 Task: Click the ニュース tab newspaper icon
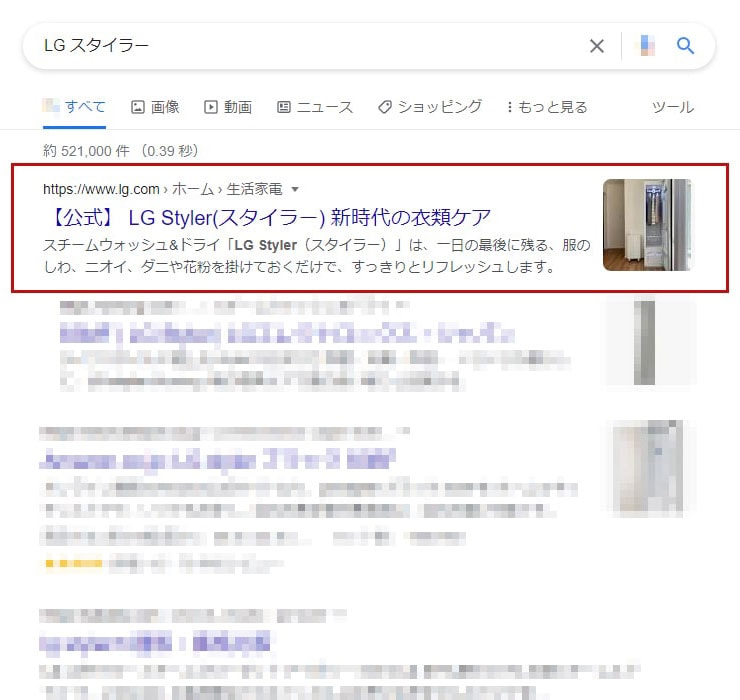pyautogui.click(x=284, y=107)
